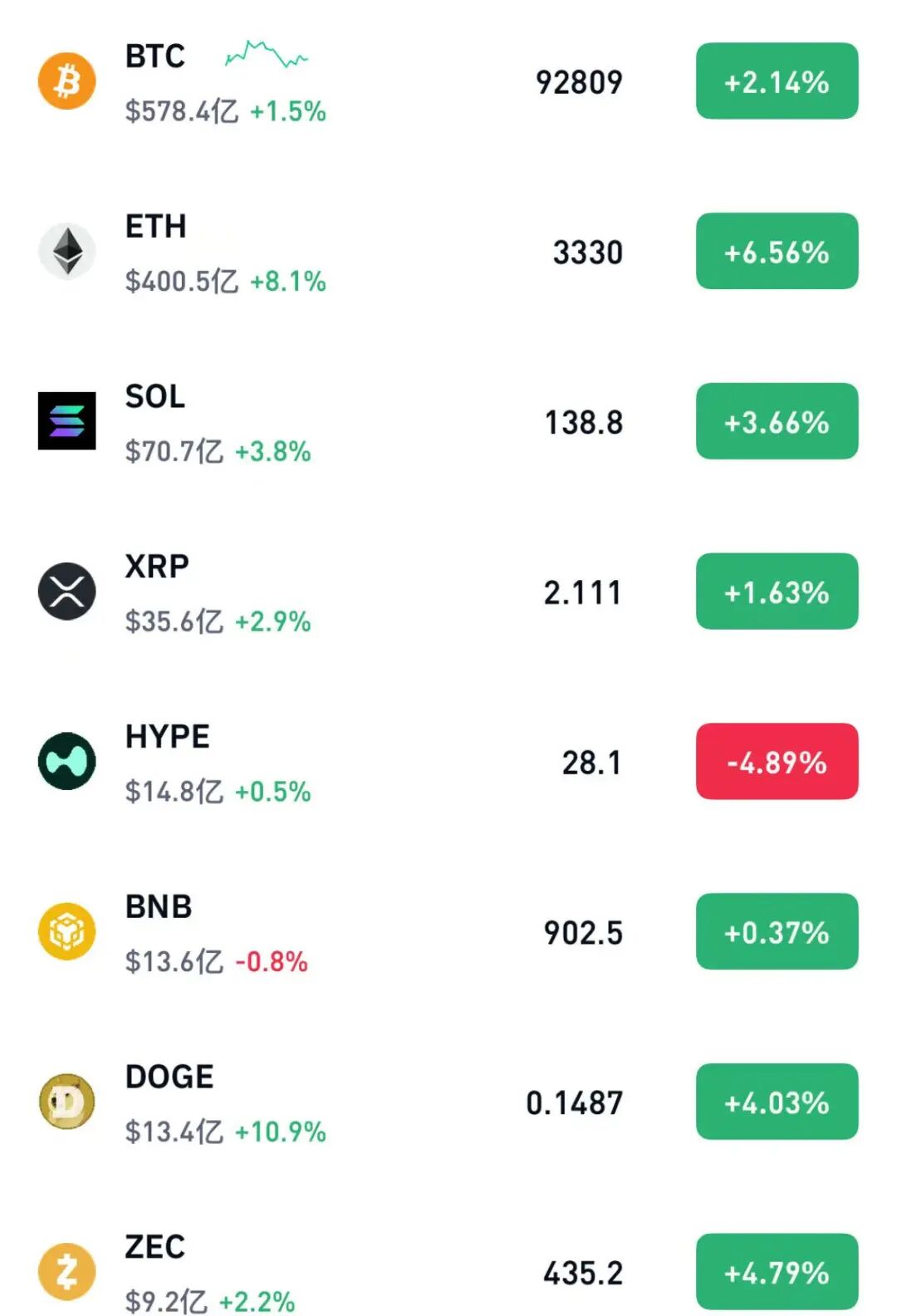Click the Zcash ZEC coin icon

[66, 1271]
